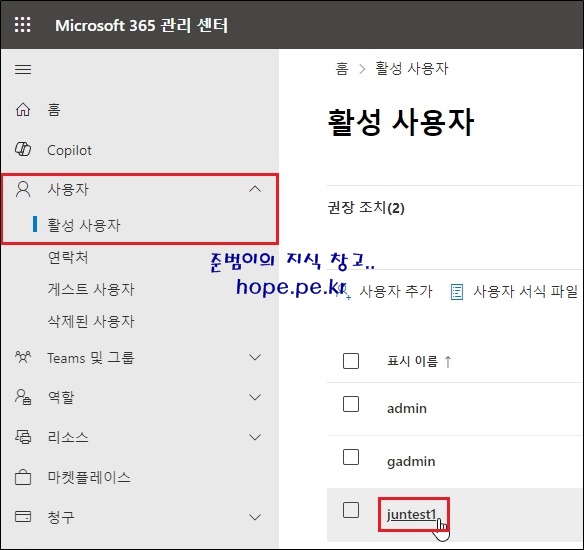Select 게스트 사용자 in the sidebar
The image size is (584, 550).
click(91, 289)
